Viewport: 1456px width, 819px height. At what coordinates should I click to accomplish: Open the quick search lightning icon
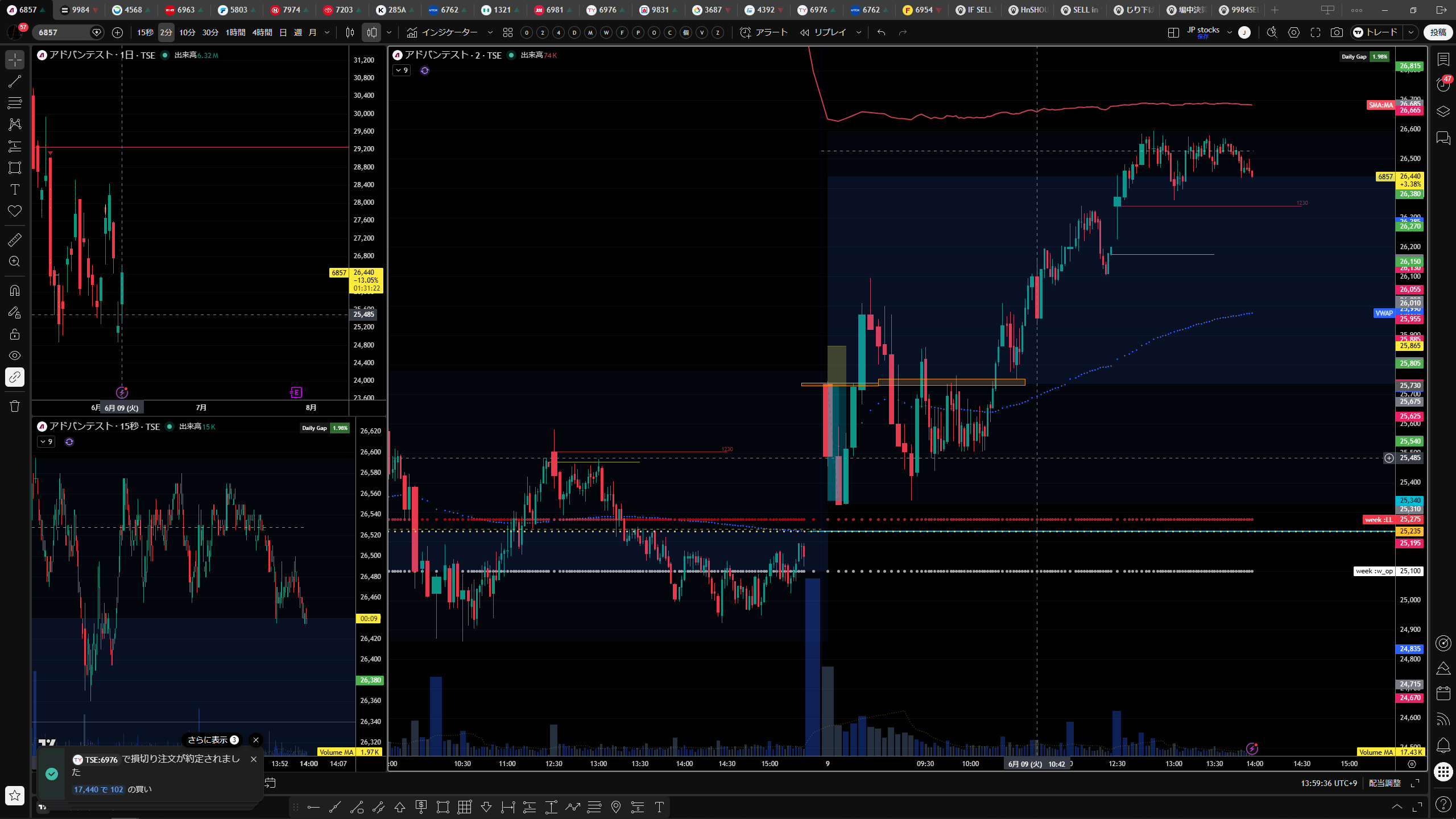[x=1272, y=32]
